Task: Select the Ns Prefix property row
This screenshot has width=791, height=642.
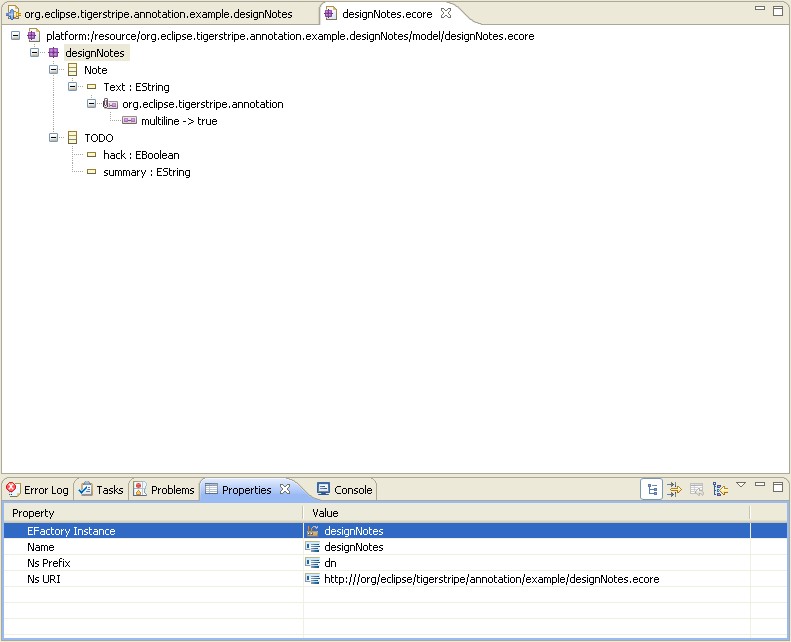Action: [395, 563]
